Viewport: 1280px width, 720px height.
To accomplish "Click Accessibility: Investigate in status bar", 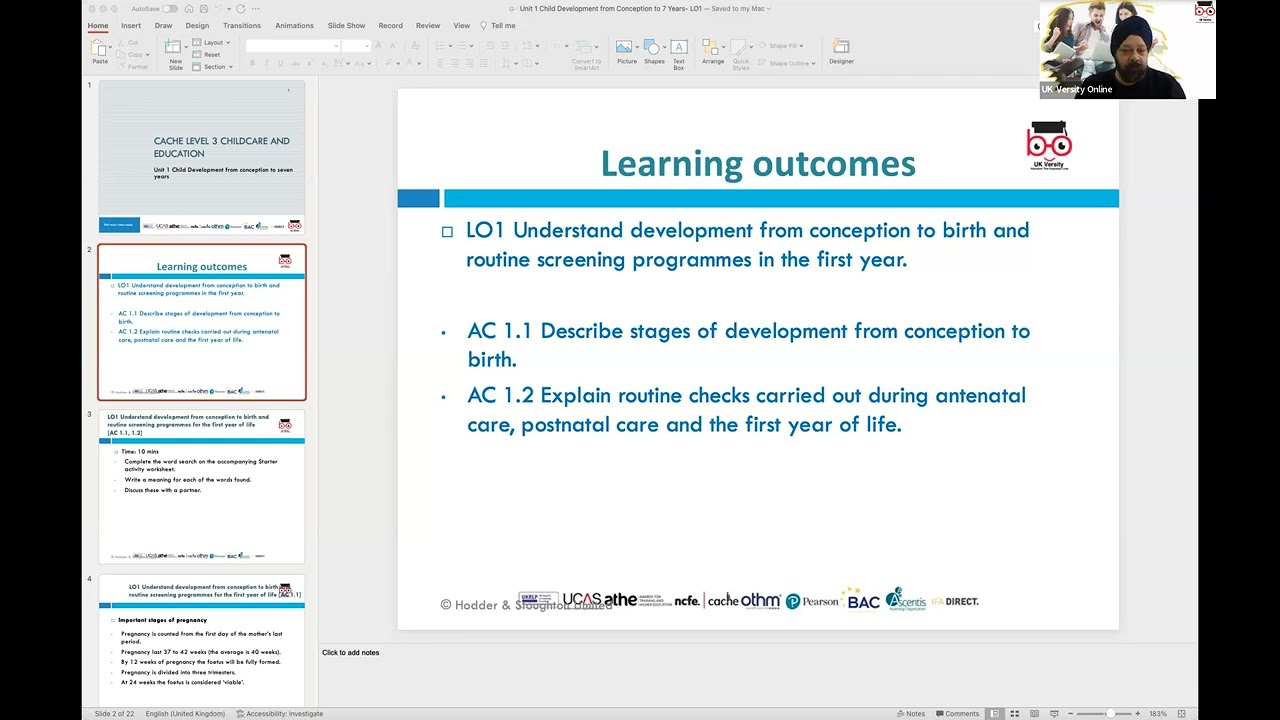I will point(280,714).
